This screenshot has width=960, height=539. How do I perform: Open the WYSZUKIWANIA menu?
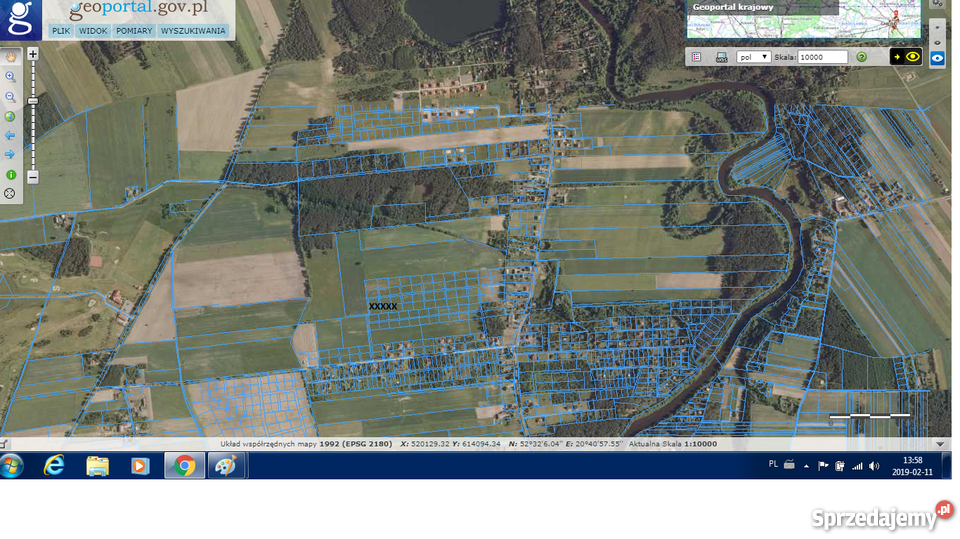[193, 31]
